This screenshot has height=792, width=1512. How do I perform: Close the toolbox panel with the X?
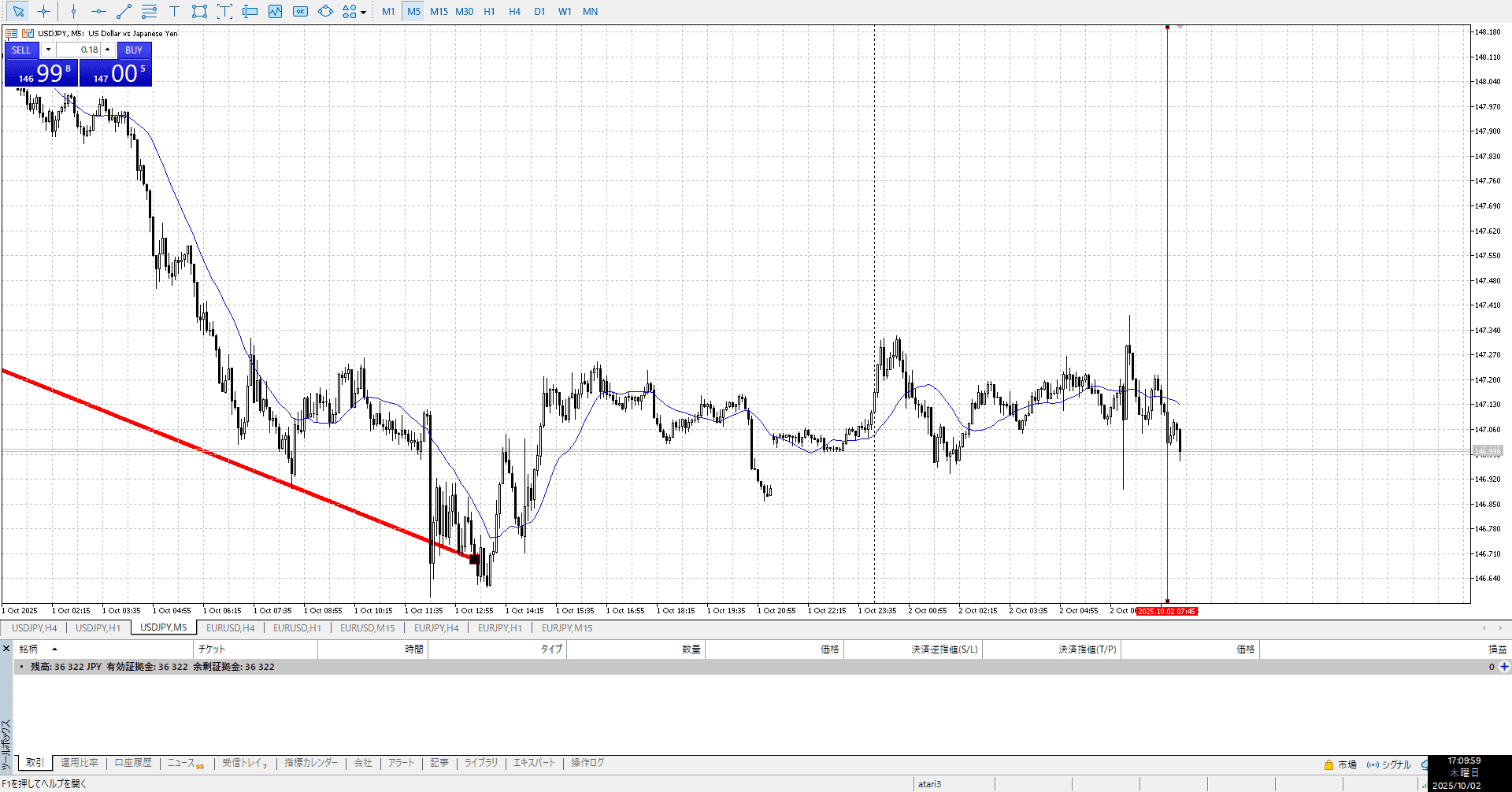coord(6,649)
